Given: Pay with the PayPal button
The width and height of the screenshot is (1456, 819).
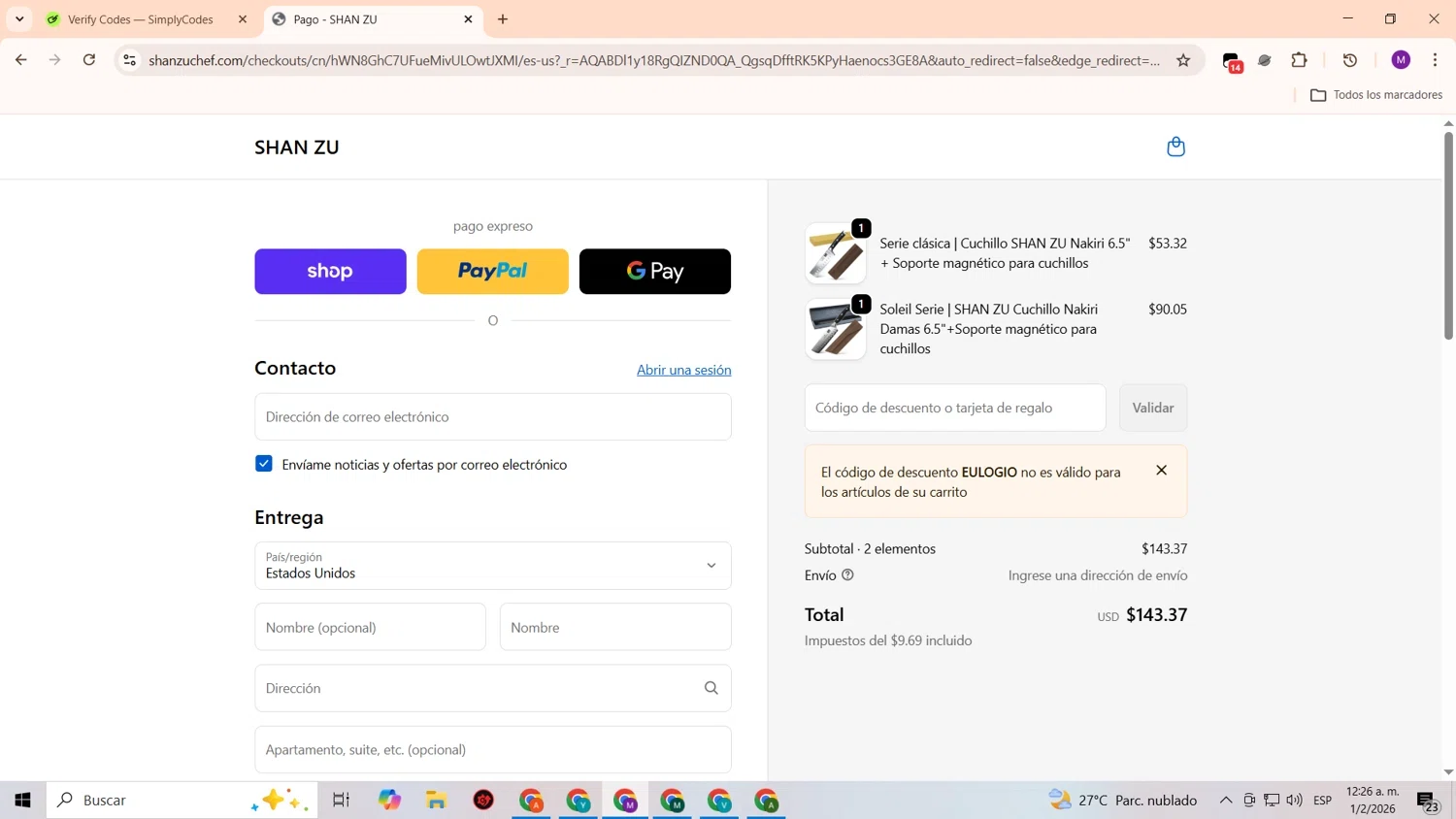Looking at the screenshot, I should coord(493,272).
